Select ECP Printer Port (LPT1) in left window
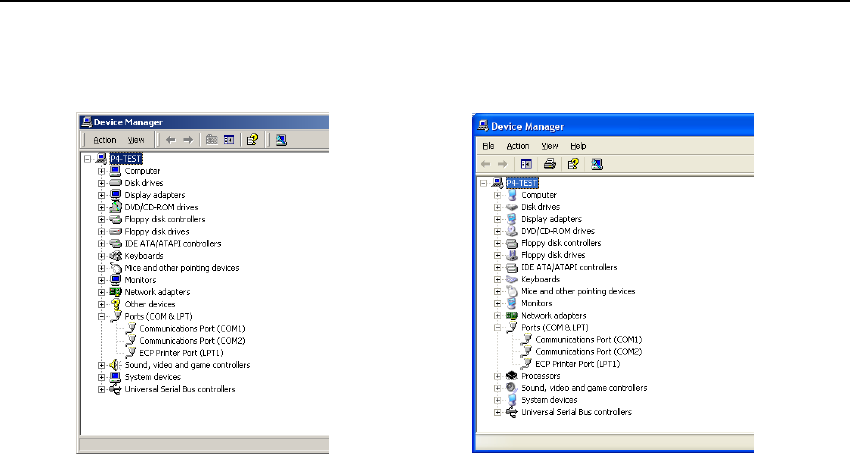 pyautogui.click(x=181, y=353)
